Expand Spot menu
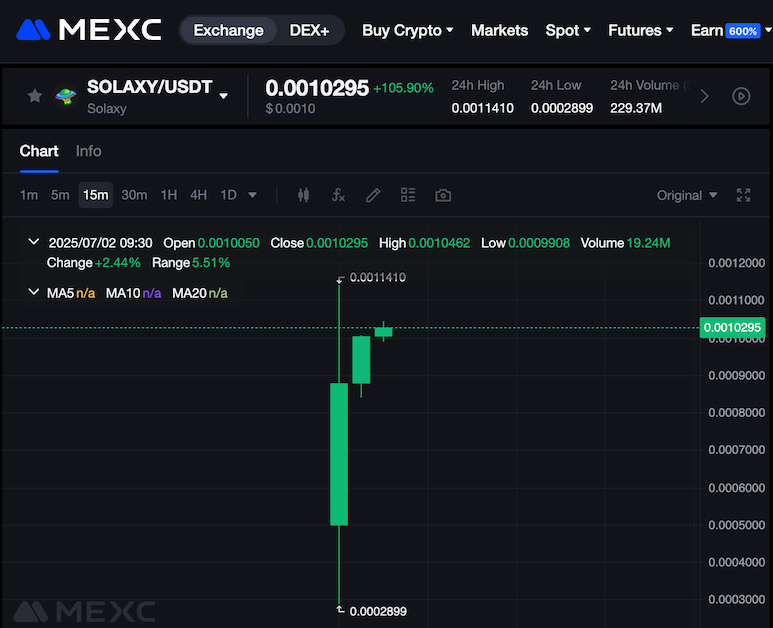 click(568, 30)
